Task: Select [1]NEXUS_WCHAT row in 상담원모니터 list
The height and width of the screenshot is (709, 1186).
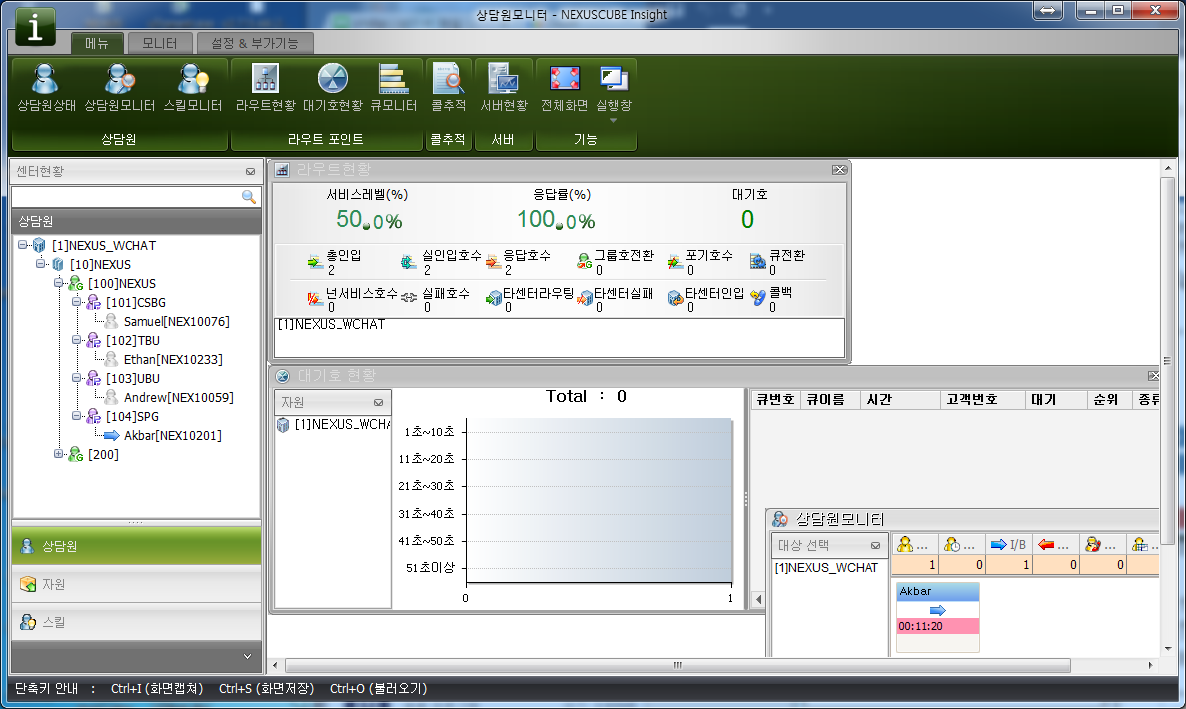Action: point(826,568)
